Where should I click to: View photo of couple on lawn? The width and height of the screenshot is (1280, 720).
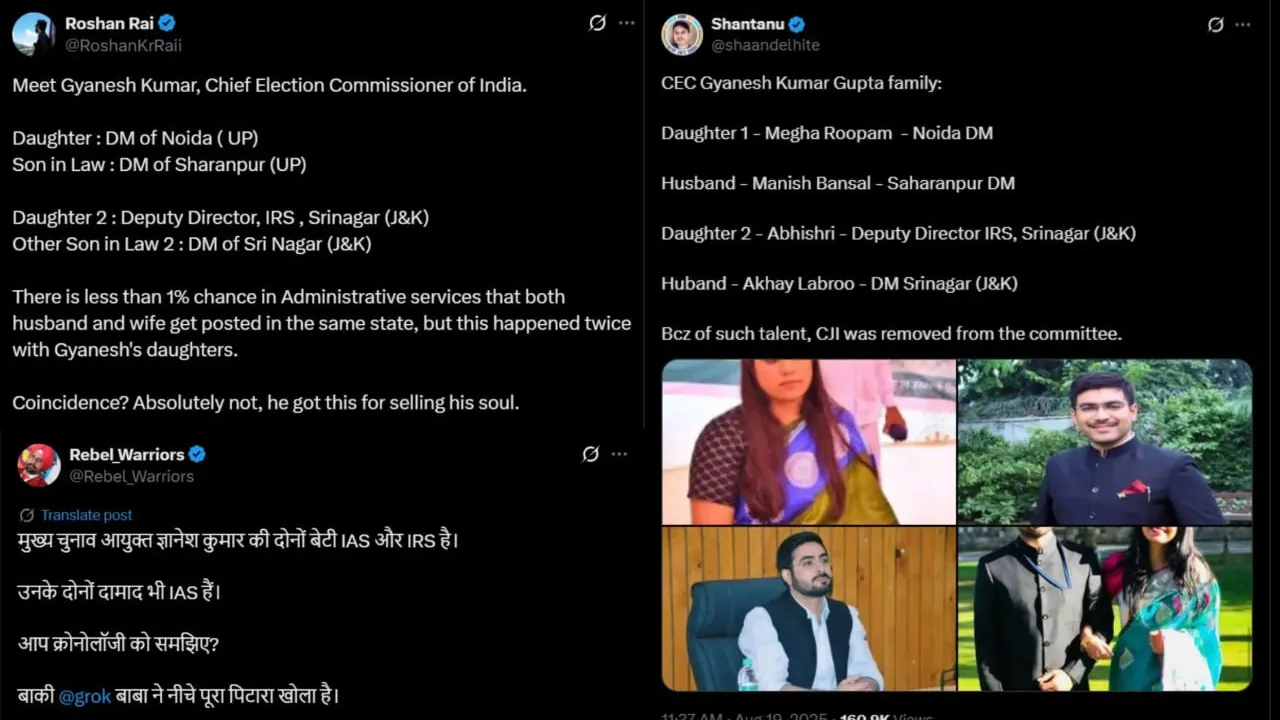1105,609
